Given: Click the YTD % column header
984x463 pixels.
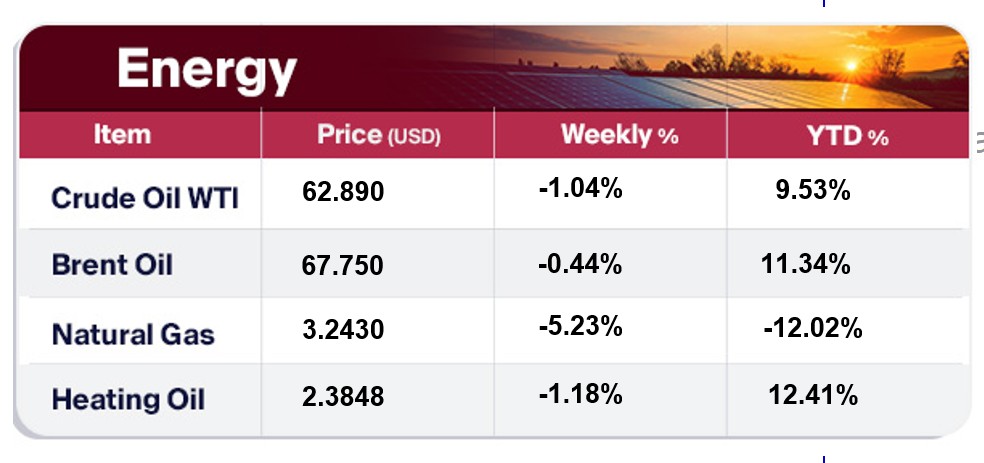Looking at the screenshot, I should click(x=848, y=136).
